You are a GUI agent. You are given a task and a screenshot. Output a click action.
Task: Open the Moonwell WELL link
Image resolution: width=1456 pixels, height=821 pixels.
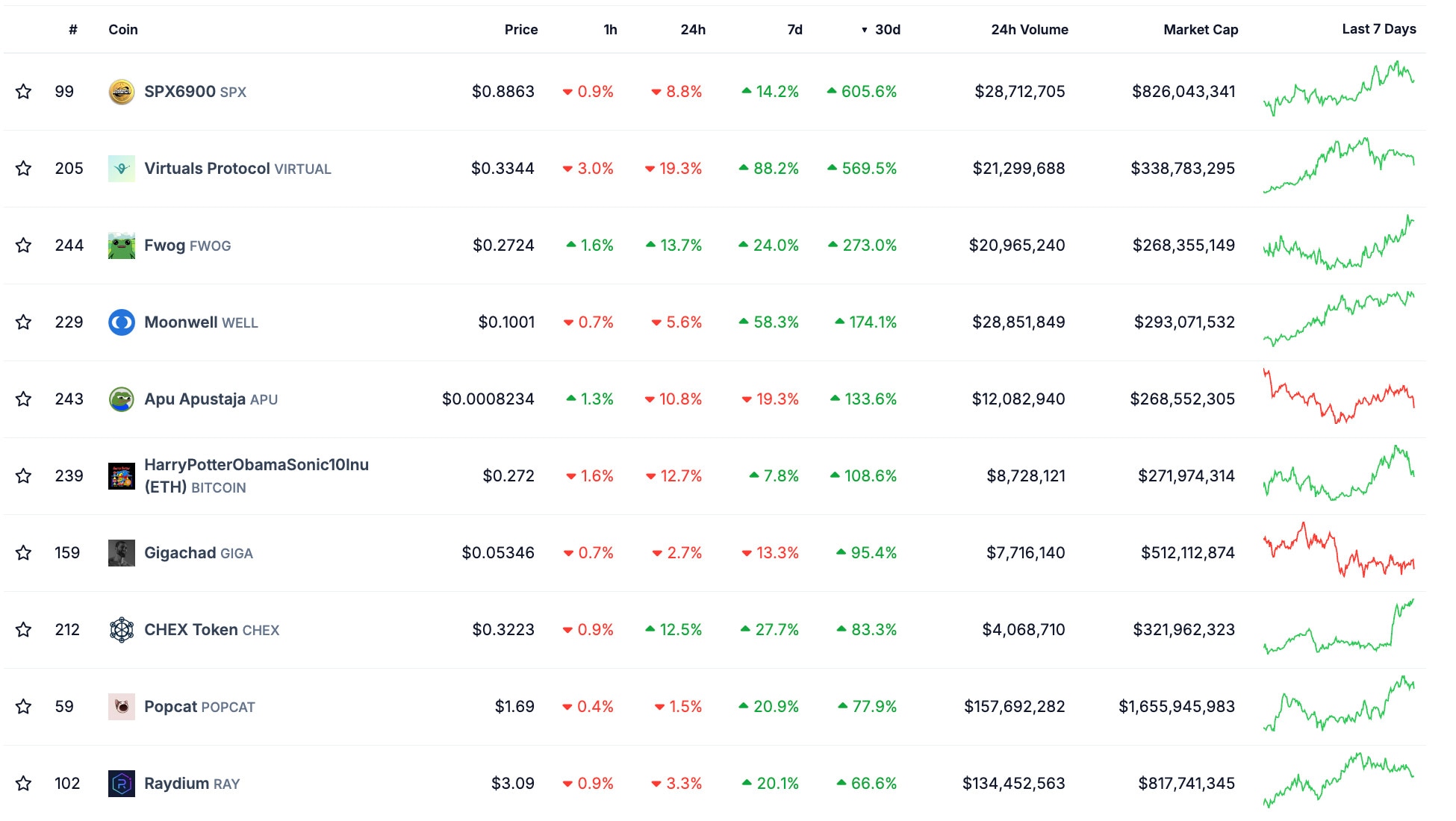point(201,322)
